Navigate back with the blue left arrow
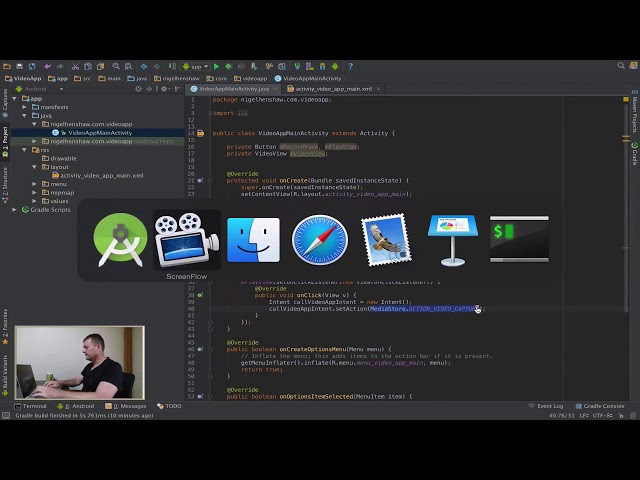 coord(144,66)
